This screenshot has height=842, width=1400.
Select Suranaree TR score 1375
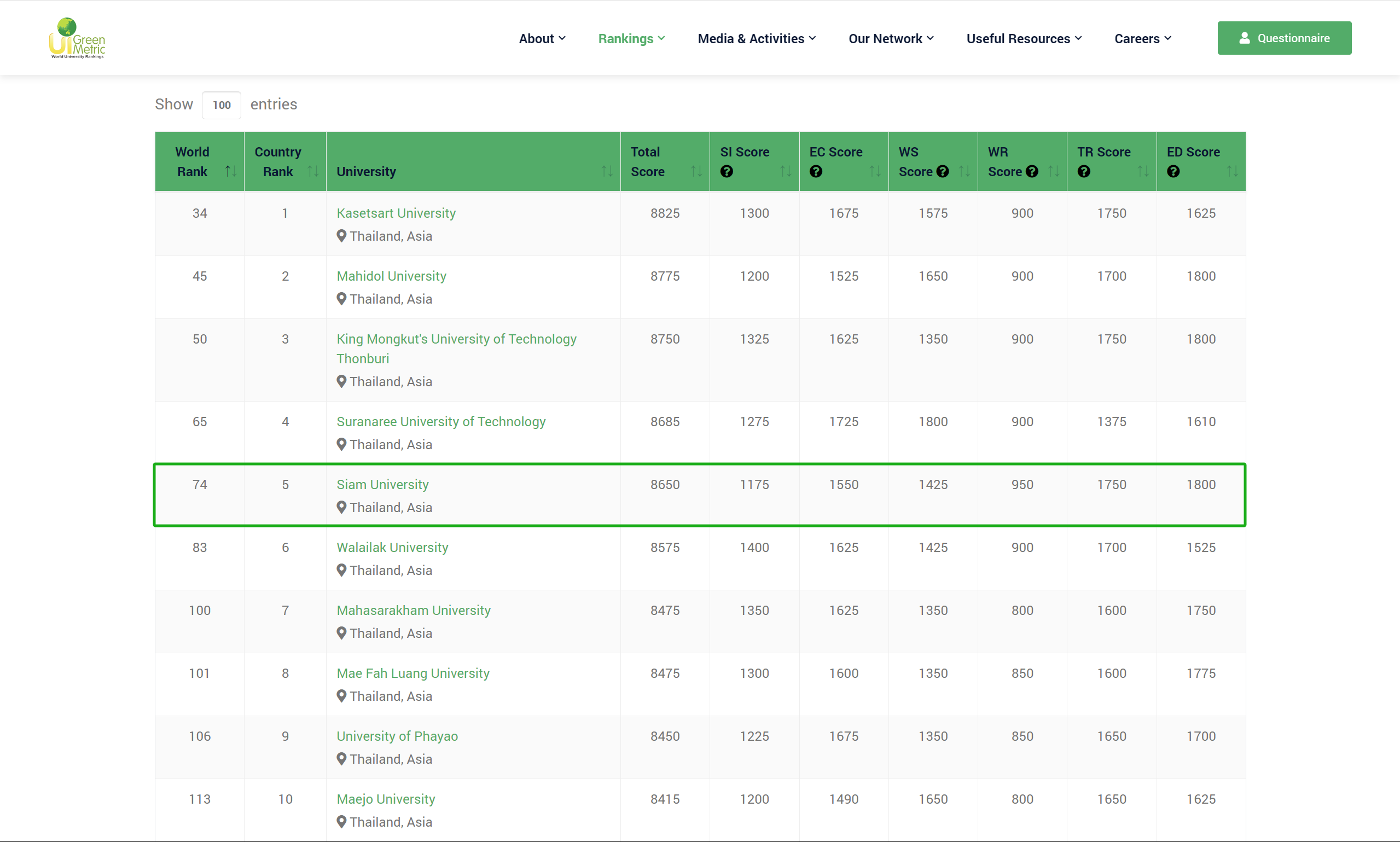[1112, 422]
